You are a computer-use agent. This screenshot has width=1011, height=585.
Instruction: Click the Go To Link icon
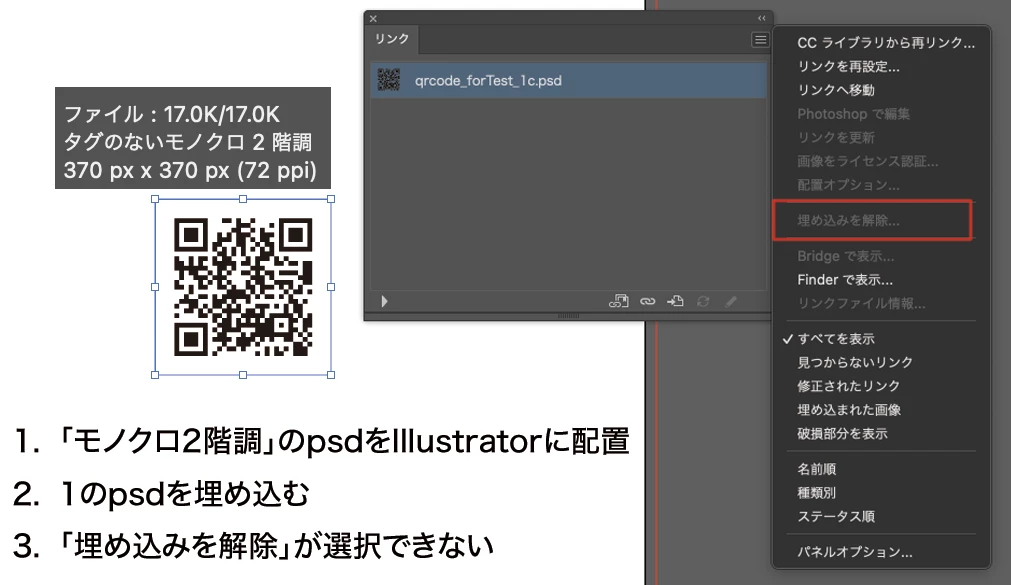[x=675, y=301]
